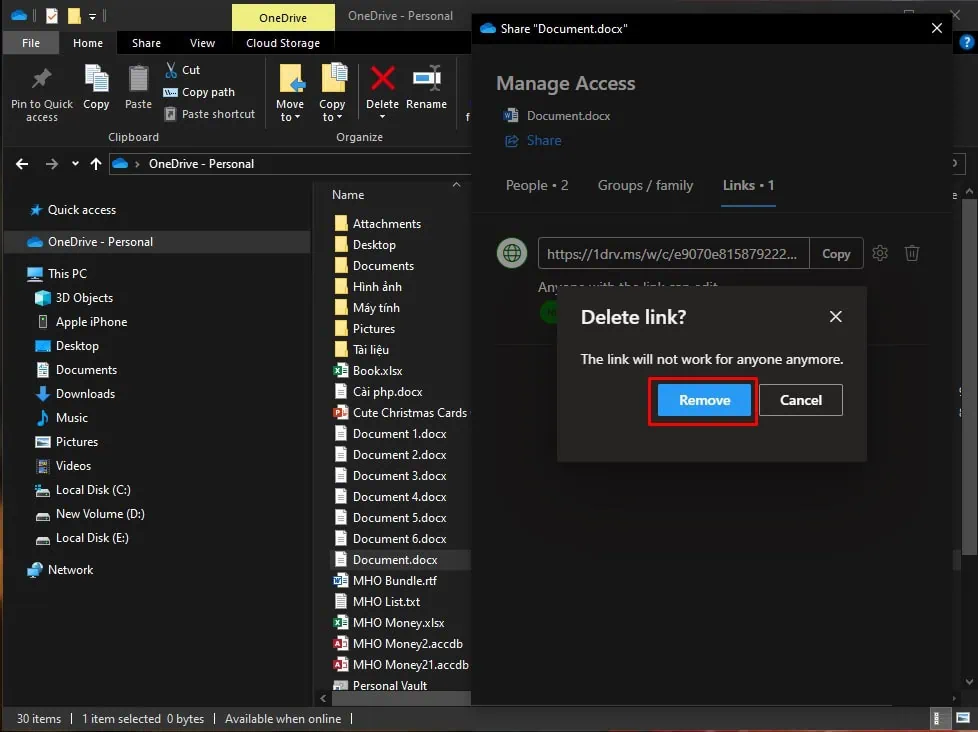Click the Back arrow navigation button

(22, 164)
